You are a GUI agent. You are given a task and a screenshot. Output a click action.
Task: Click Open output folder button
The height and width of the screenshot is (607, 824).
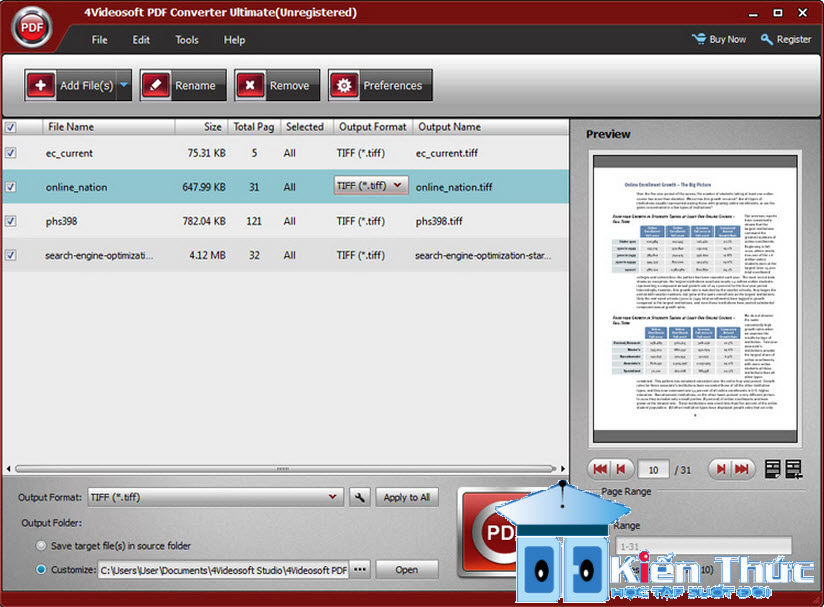(407, 570)
